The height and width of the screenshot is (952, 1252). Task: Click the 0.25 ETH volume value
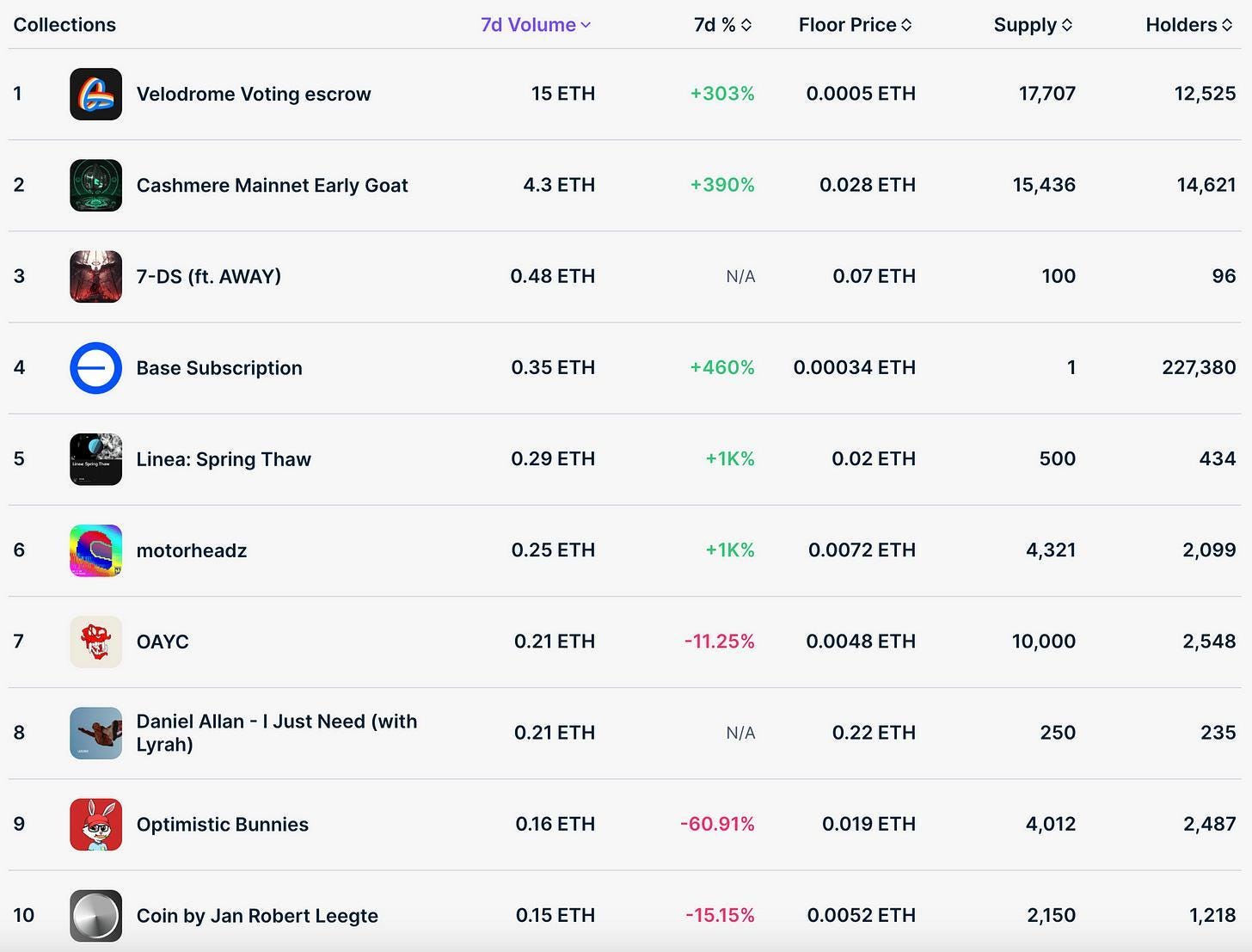[553, 550]
